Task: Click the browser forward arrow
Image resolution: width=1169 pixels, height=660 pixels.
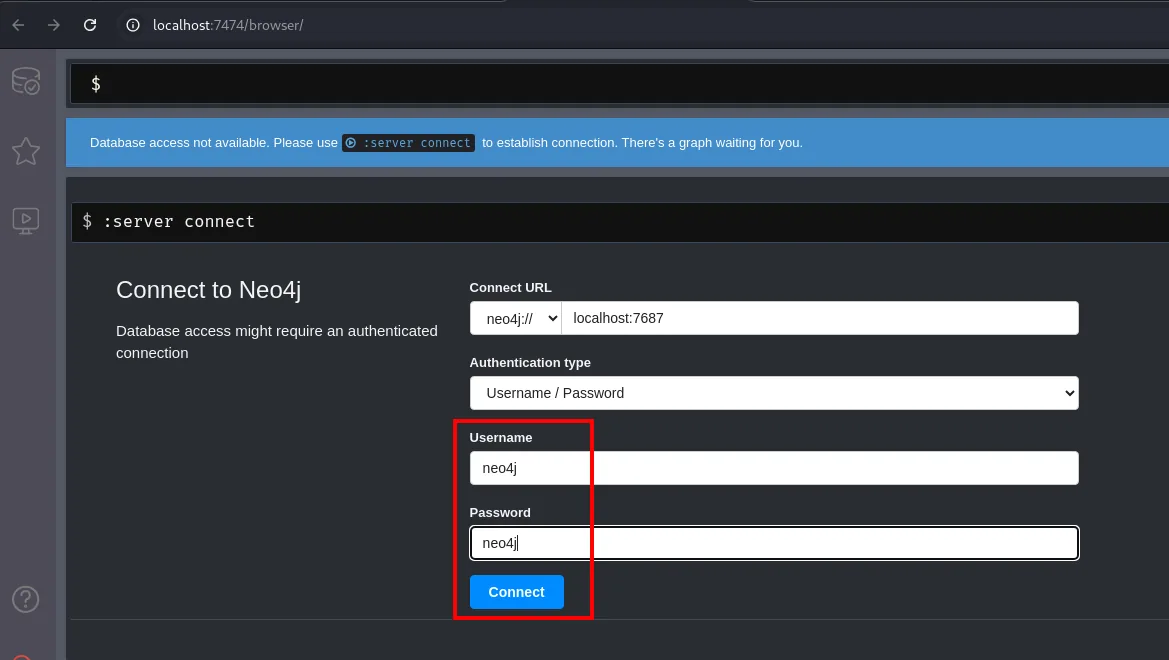Action: 54,25
